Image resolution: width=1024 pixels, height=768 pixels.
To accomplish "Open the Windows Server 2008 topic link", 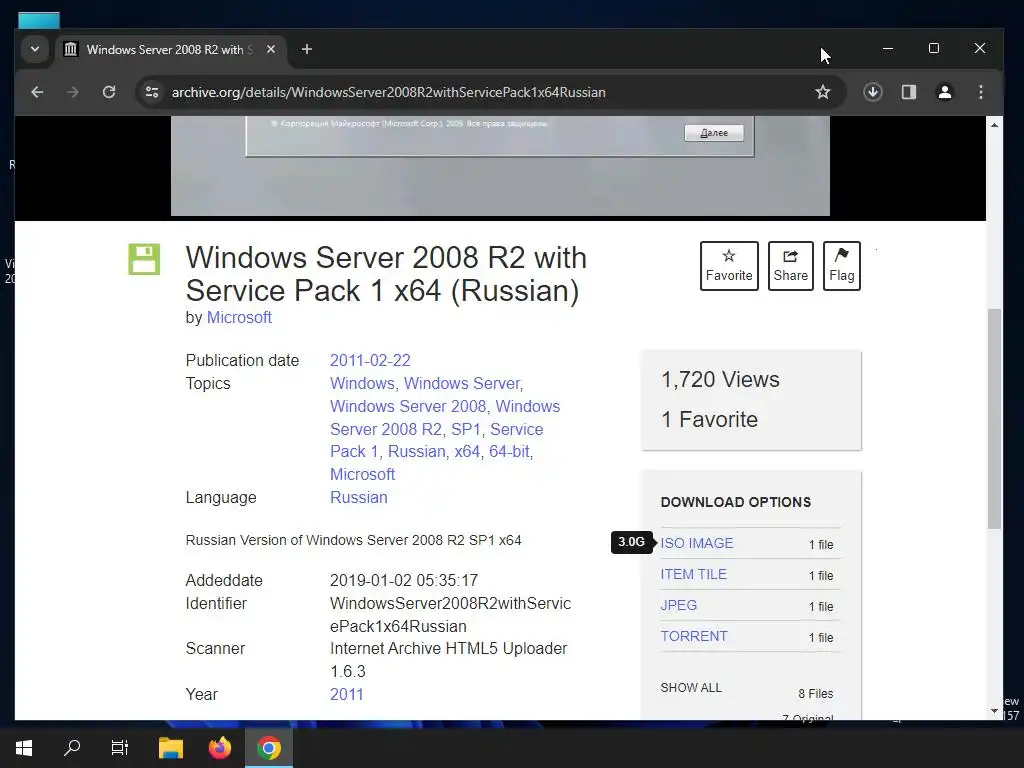I will pyautogui.click(x=408, y=406).
